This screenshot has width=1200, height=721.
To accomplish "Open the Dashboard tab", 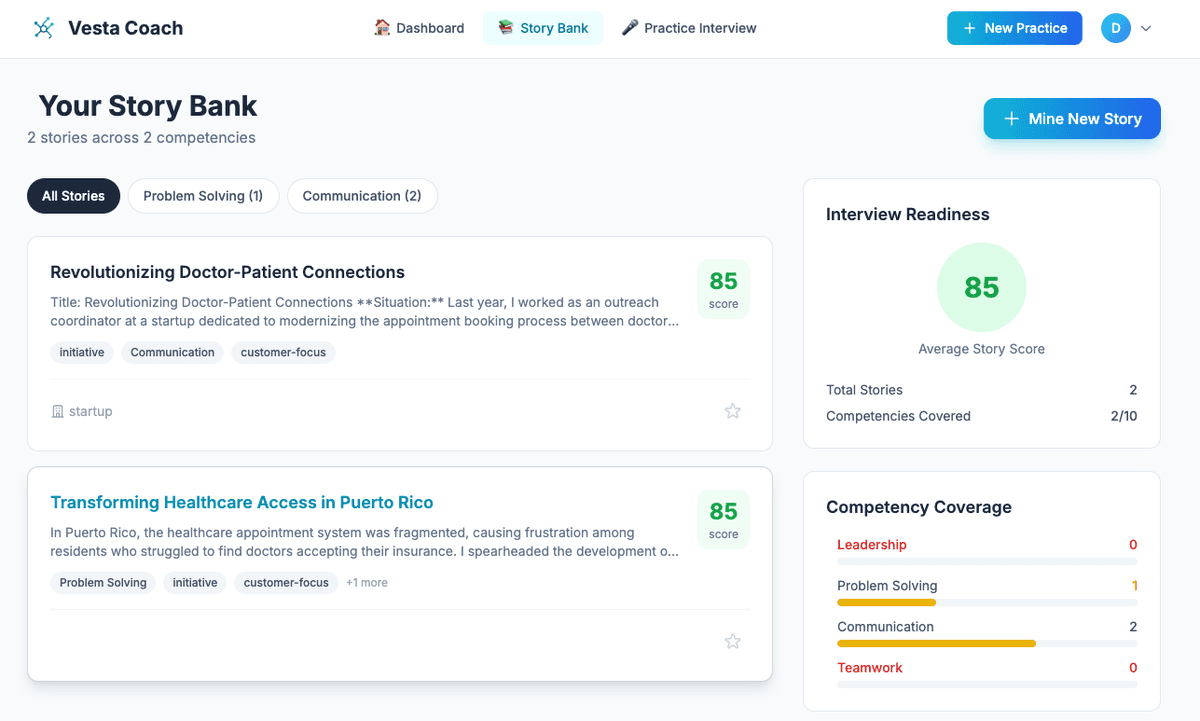I will click(x=419, y=28).
